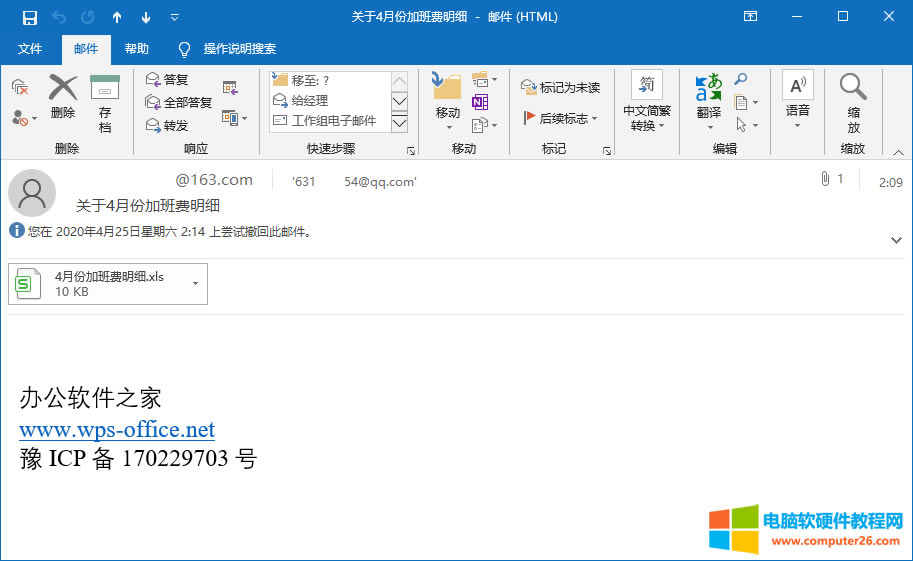The width and height of the screenshot is (913, 561).
Task: Click quick steps gallery up arrow
Action: (399, 81)
